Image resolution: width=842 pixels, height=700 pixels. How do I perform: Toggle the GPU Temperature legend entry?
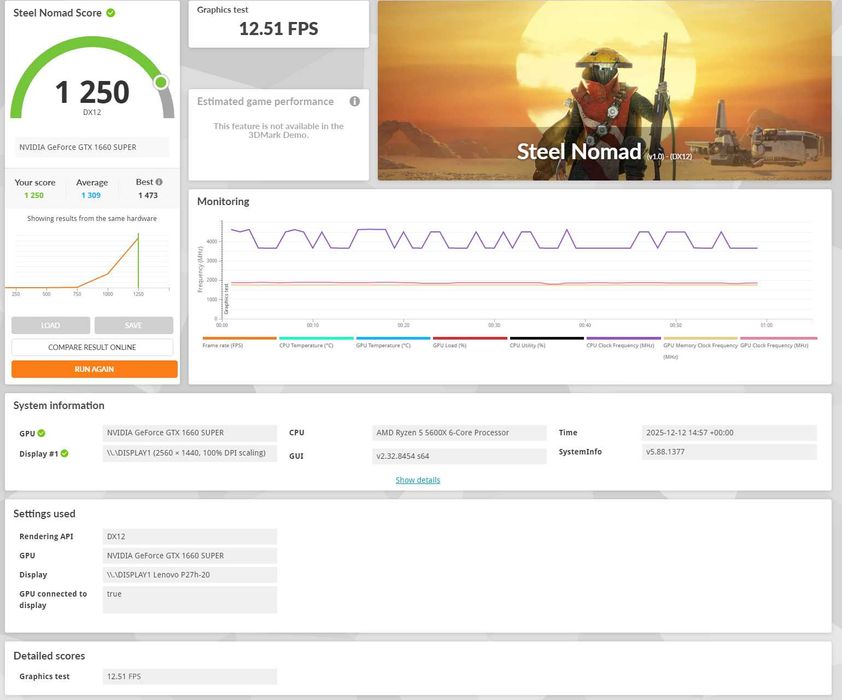[393, 342]
